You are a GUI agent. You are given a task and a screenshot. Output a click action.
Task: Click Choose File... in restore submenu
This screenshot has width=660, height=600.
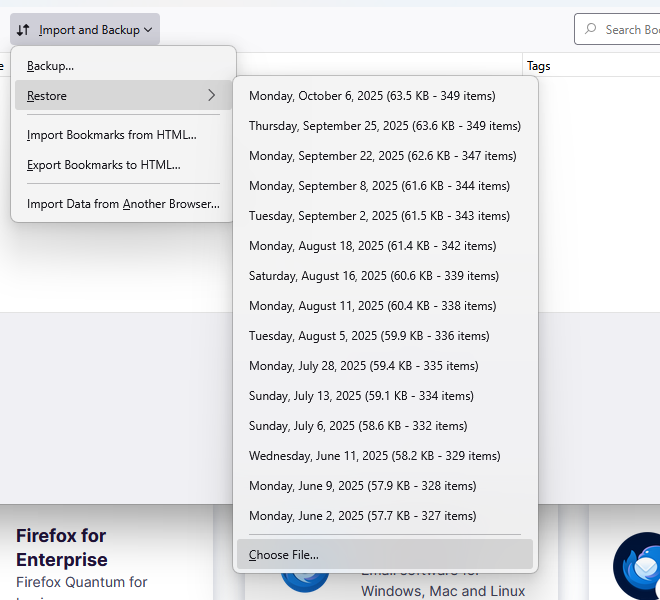point(385,555)
